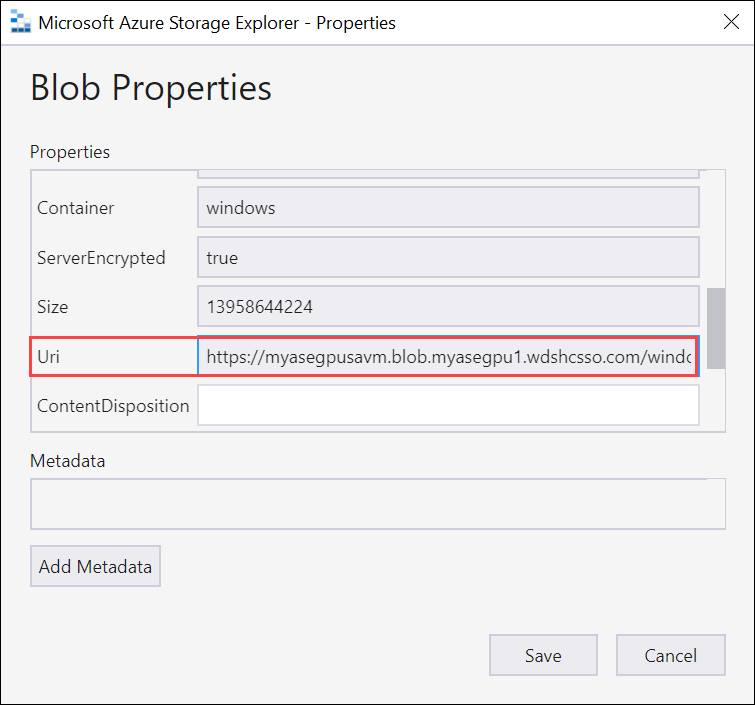Click the Uri label
This screenshot has width=755, height=705.
(49, 357)
